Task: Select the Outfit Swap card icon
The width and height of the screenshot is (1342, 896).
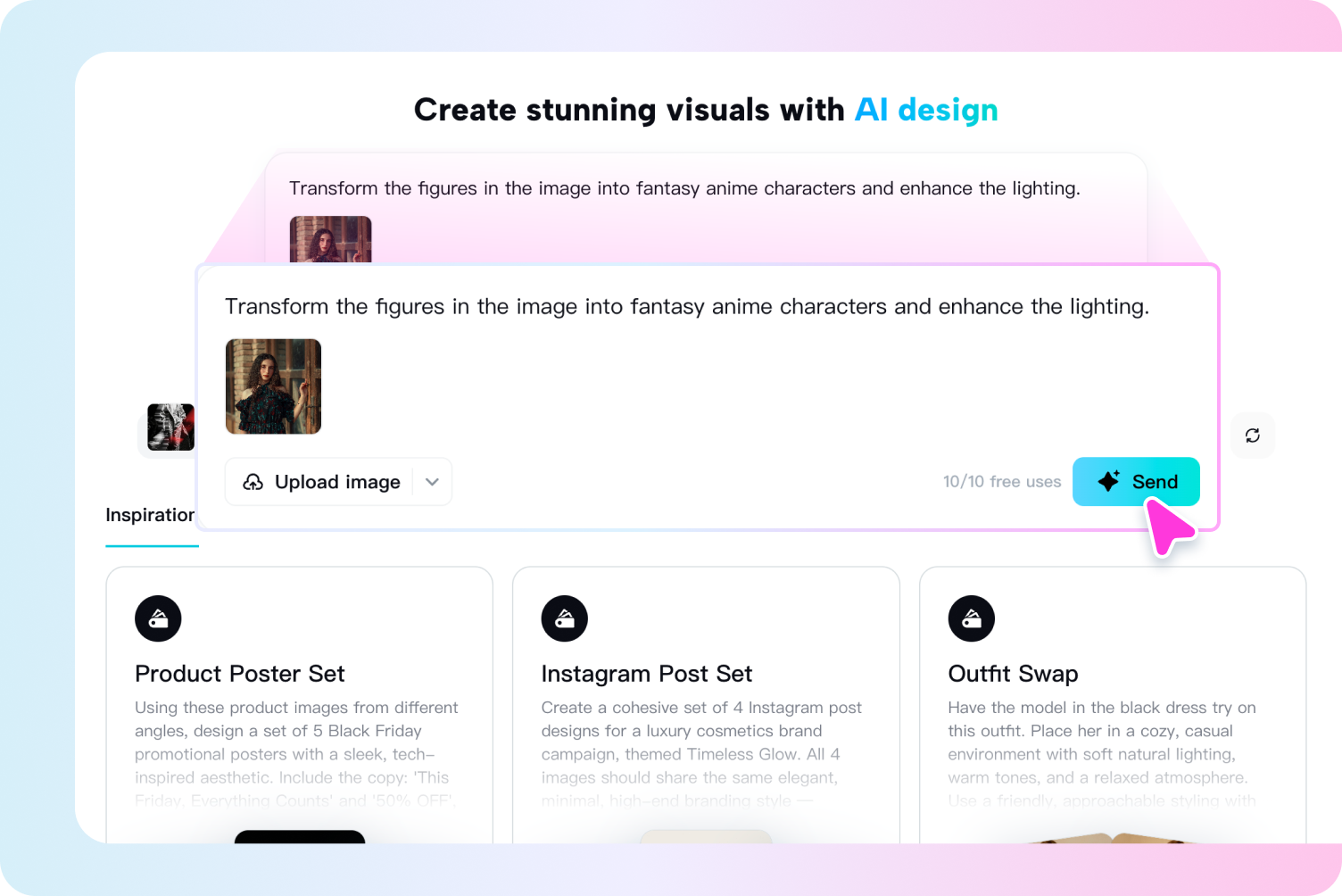Action: click(971, 618)
